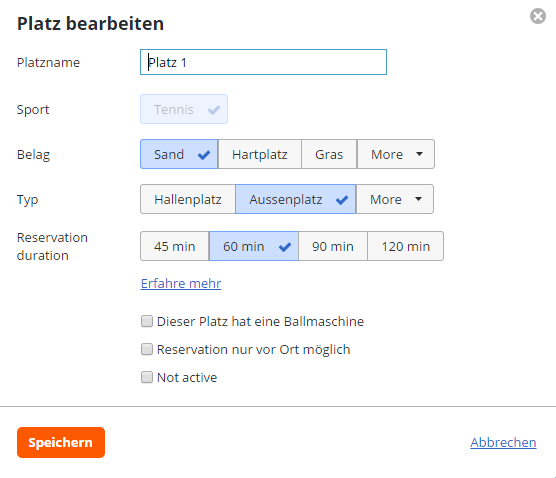Choose Aussenplatz court type
Screen dimensions: 556x478
tap(296, 199)
